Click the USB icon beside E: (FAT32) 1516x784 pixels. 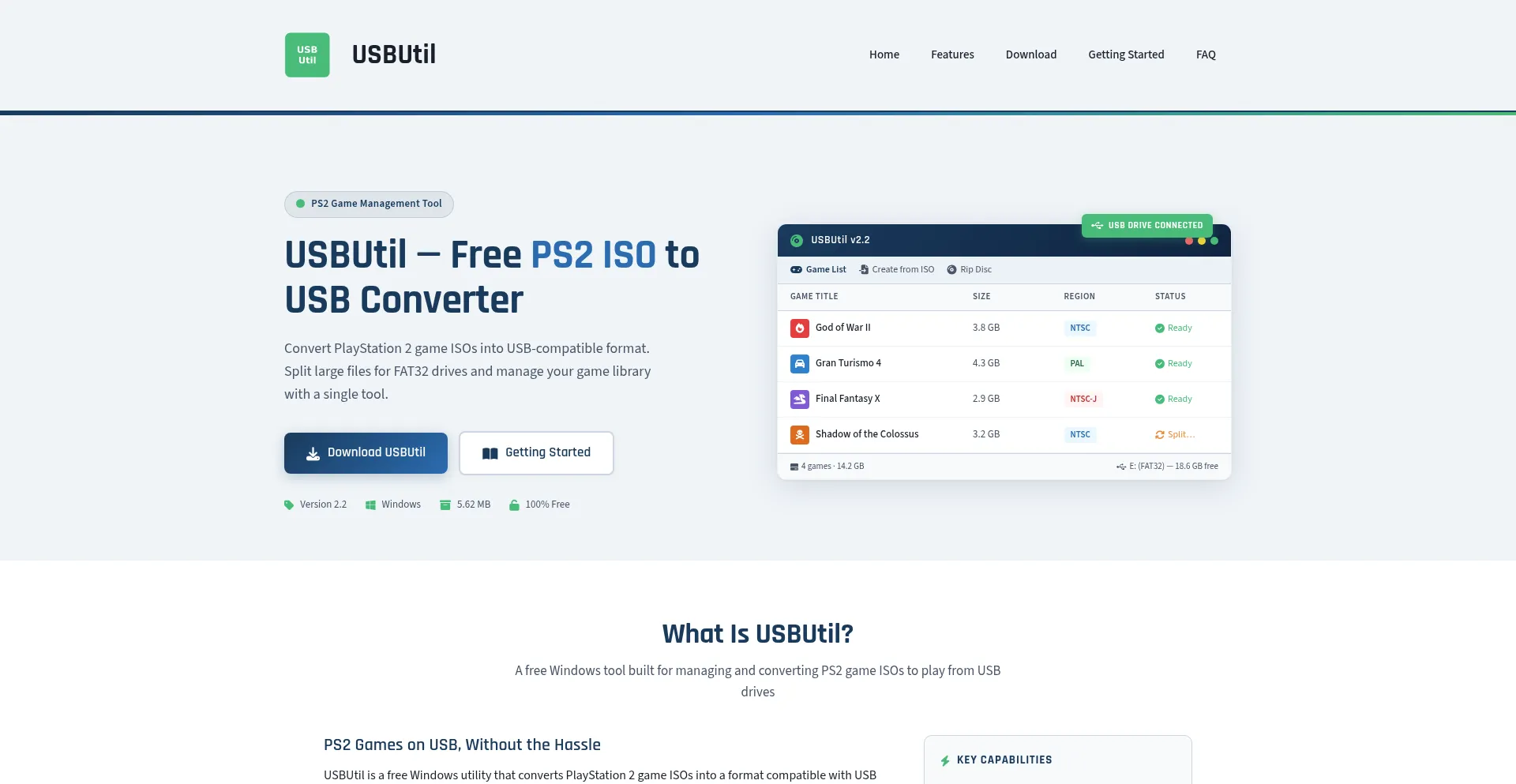(1121, 467)
